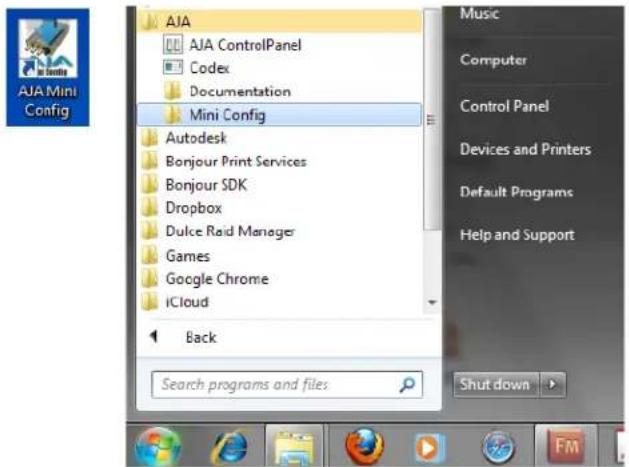The height and width of the screenshot is (467, 629).
Task: Open Firefox from taskbar
Action: coord(364,446)
